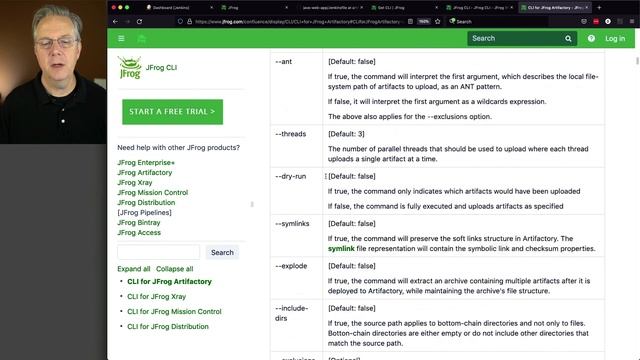Bookmark this page with the star icon
Viewport: 640px width, 360px height.
click(x=438, y=21)
